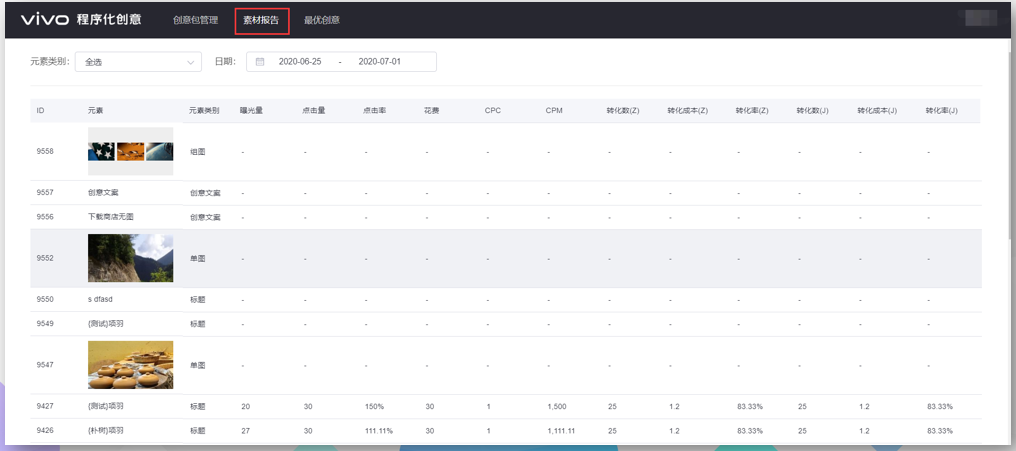Click the s dfasd title in row 9550
1016x451 pixels.
tap(104, 300)
